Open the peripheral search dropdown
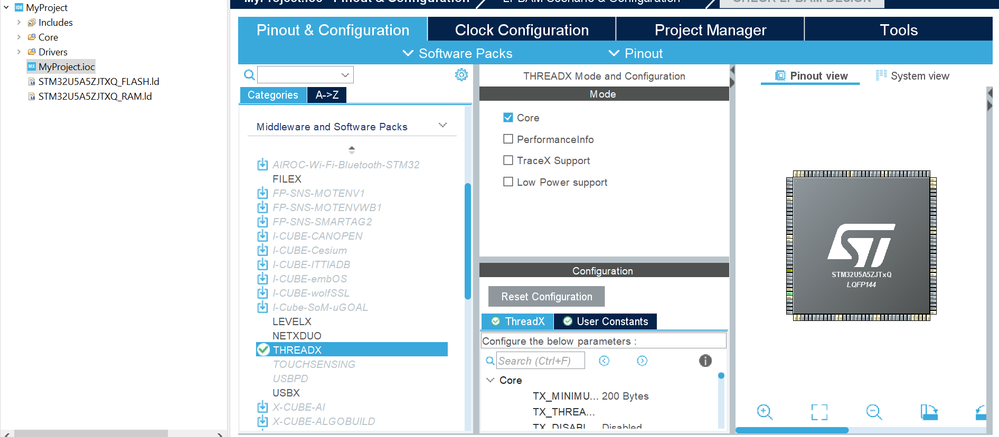 pos(345,75)
